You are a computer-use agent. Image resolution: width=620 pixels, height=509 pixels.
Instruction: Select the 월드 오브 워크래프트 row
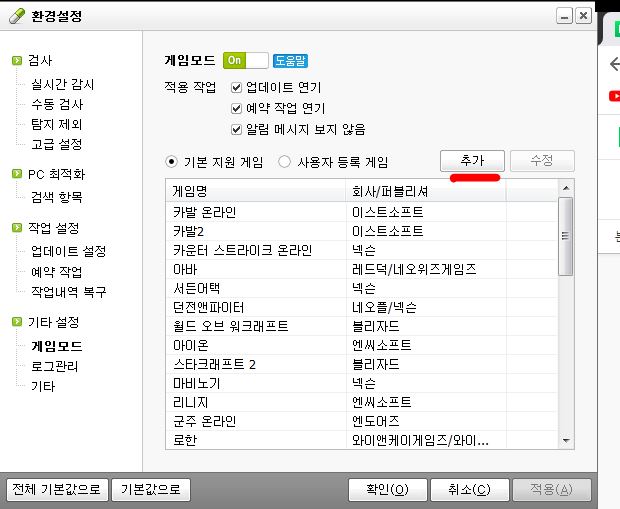[362, 326]
